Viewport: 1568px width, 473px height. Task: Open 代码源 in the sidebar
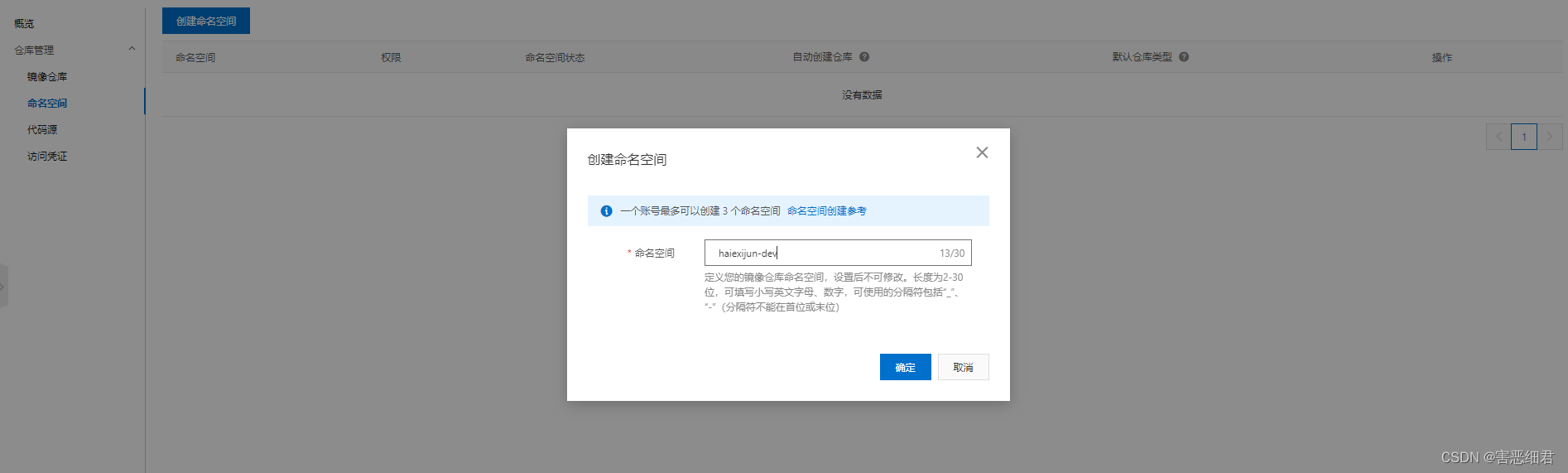pyautogui.click(x=42, y=129)
